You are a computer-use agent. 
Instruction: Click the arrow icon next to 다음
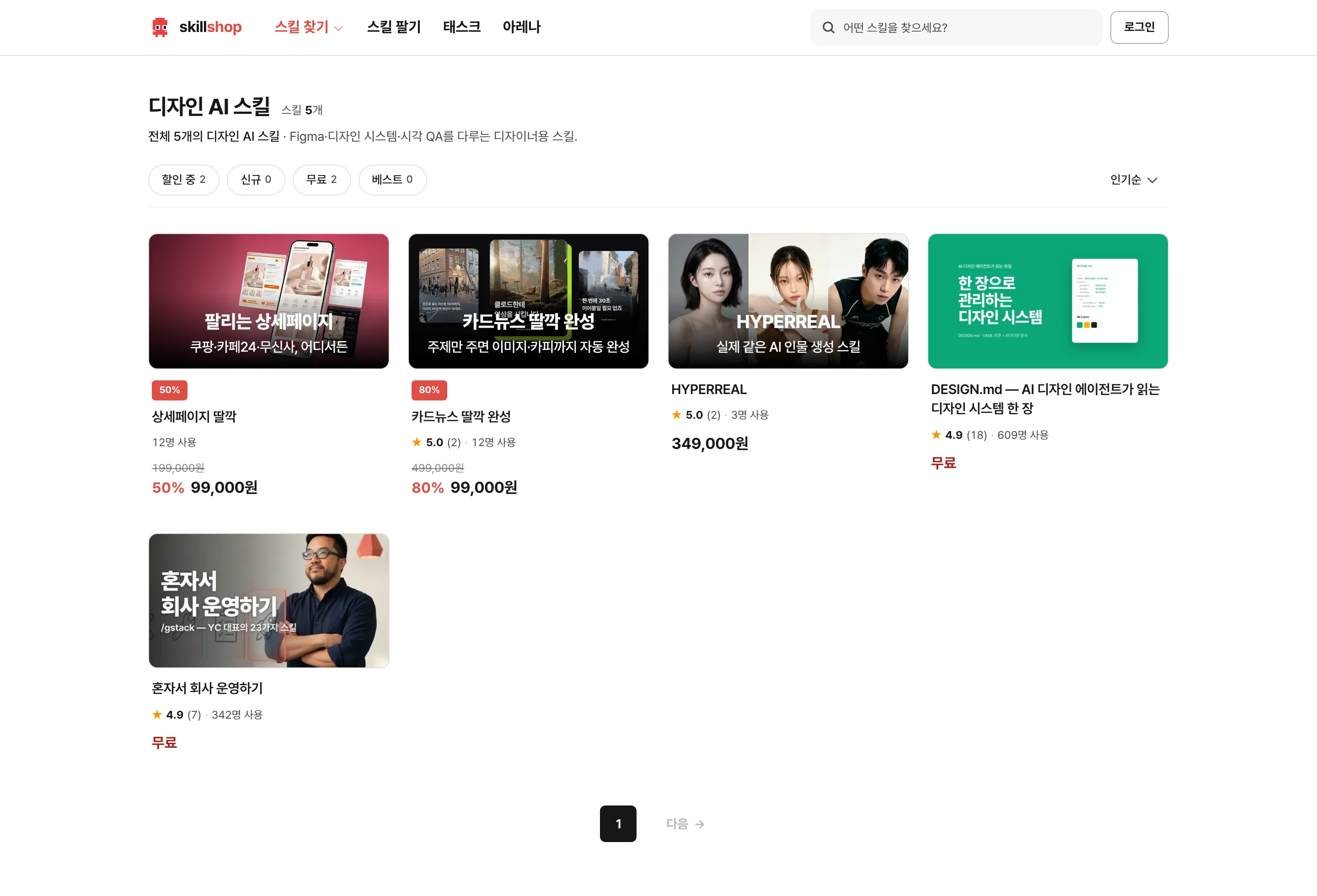(x=700, y=824)
